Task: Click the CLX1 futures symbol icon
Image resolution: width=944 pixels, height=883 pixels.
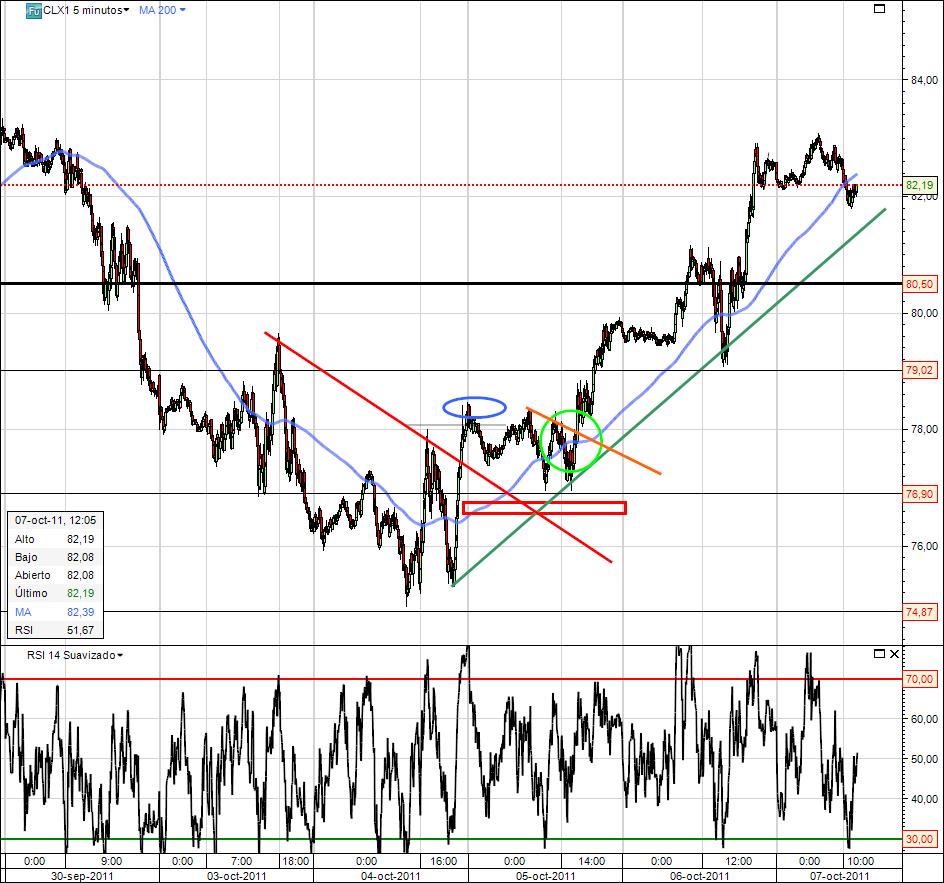Action: point(34,11)
